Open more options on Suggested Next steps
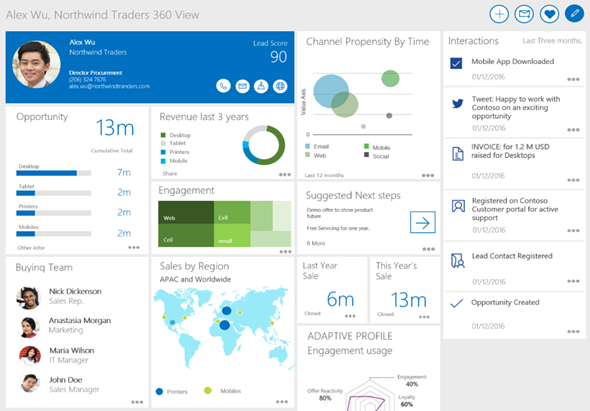Image resolution: width=590 pixels, height=411 pixels. coord(429,249)
